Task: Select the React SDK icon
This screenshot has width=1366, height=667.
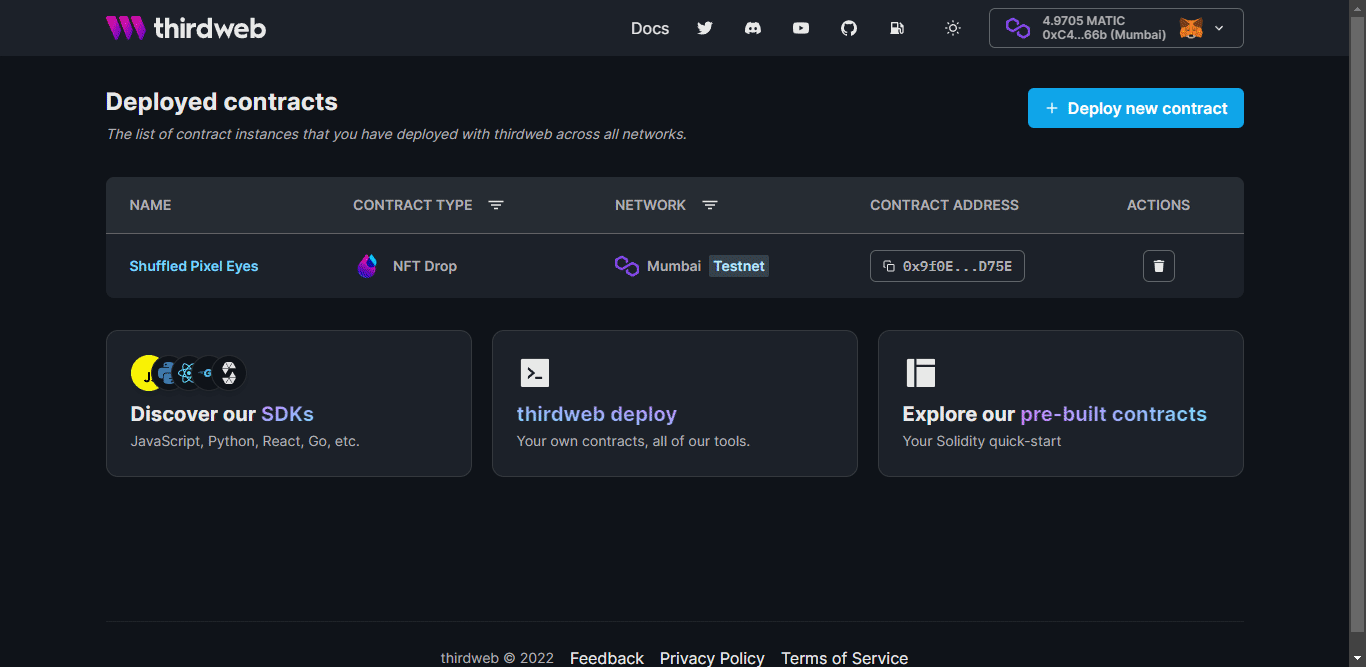Action: coord(186,372)
